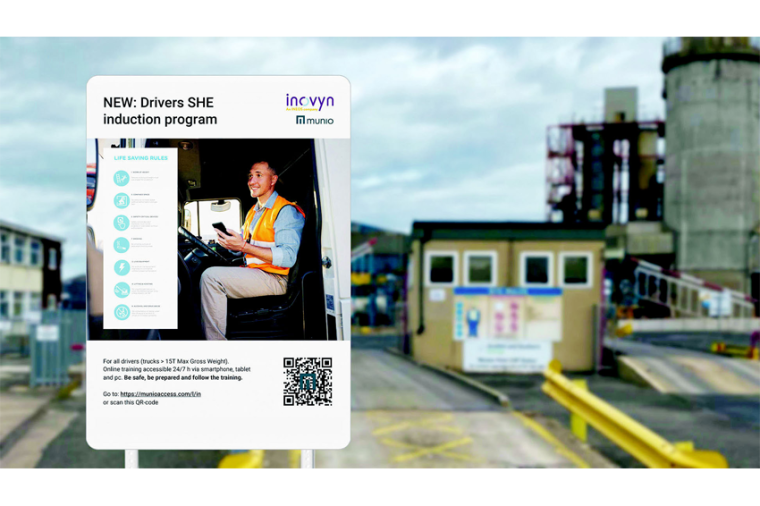Click the QR code on the sign
The height and width of the screenshot is (506, 760).
tap(308, 381)
